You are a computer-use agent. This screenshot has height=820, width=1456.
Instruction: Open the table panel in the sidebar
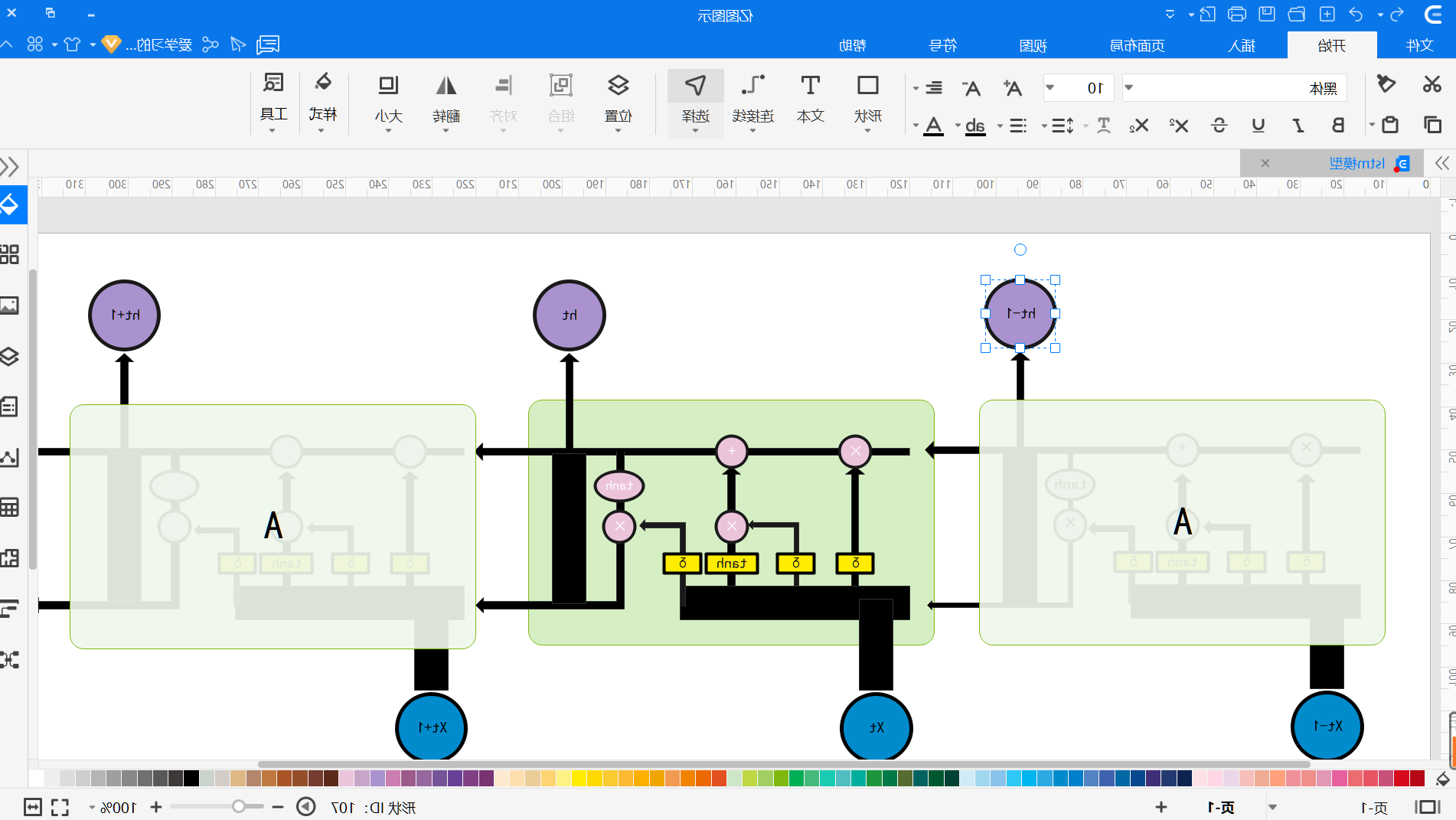coord(9,508)
